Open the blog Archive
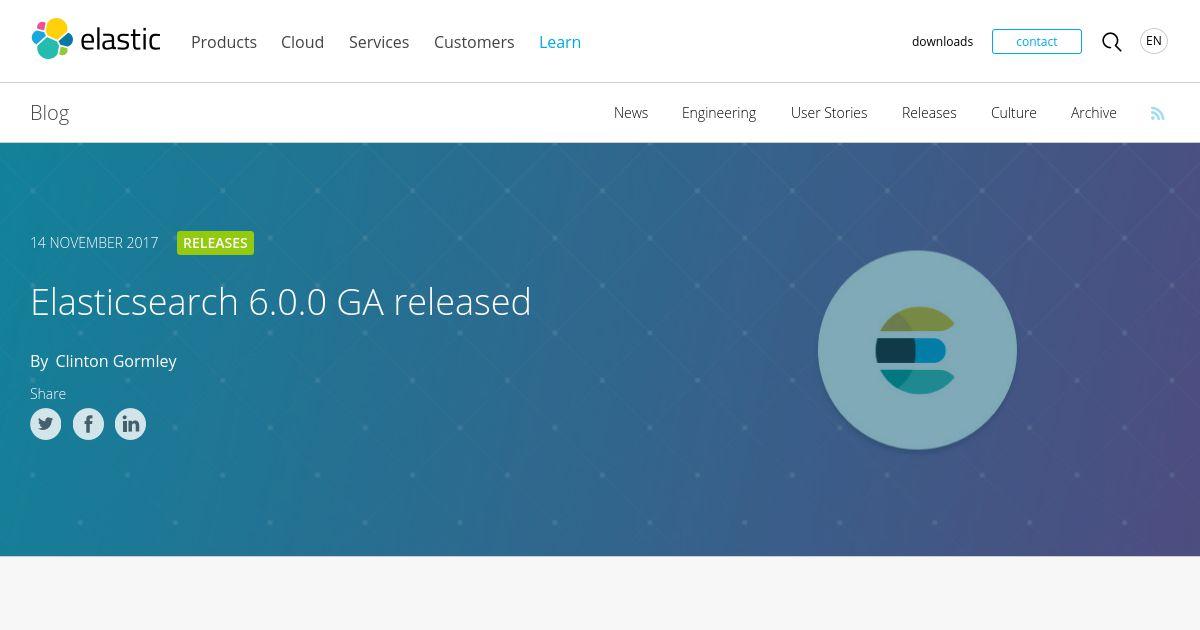 1094,113
